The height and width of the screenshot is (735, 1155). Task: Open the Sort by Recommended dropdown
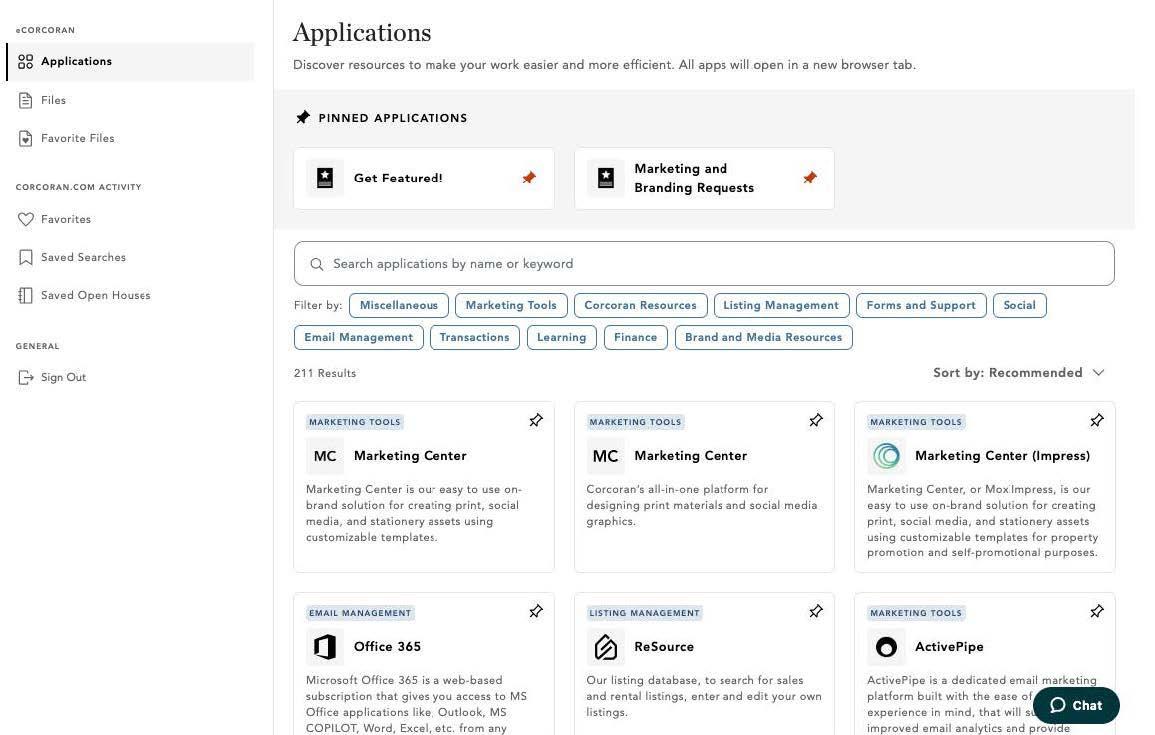pyautogui.click(x=1018, y=373)
